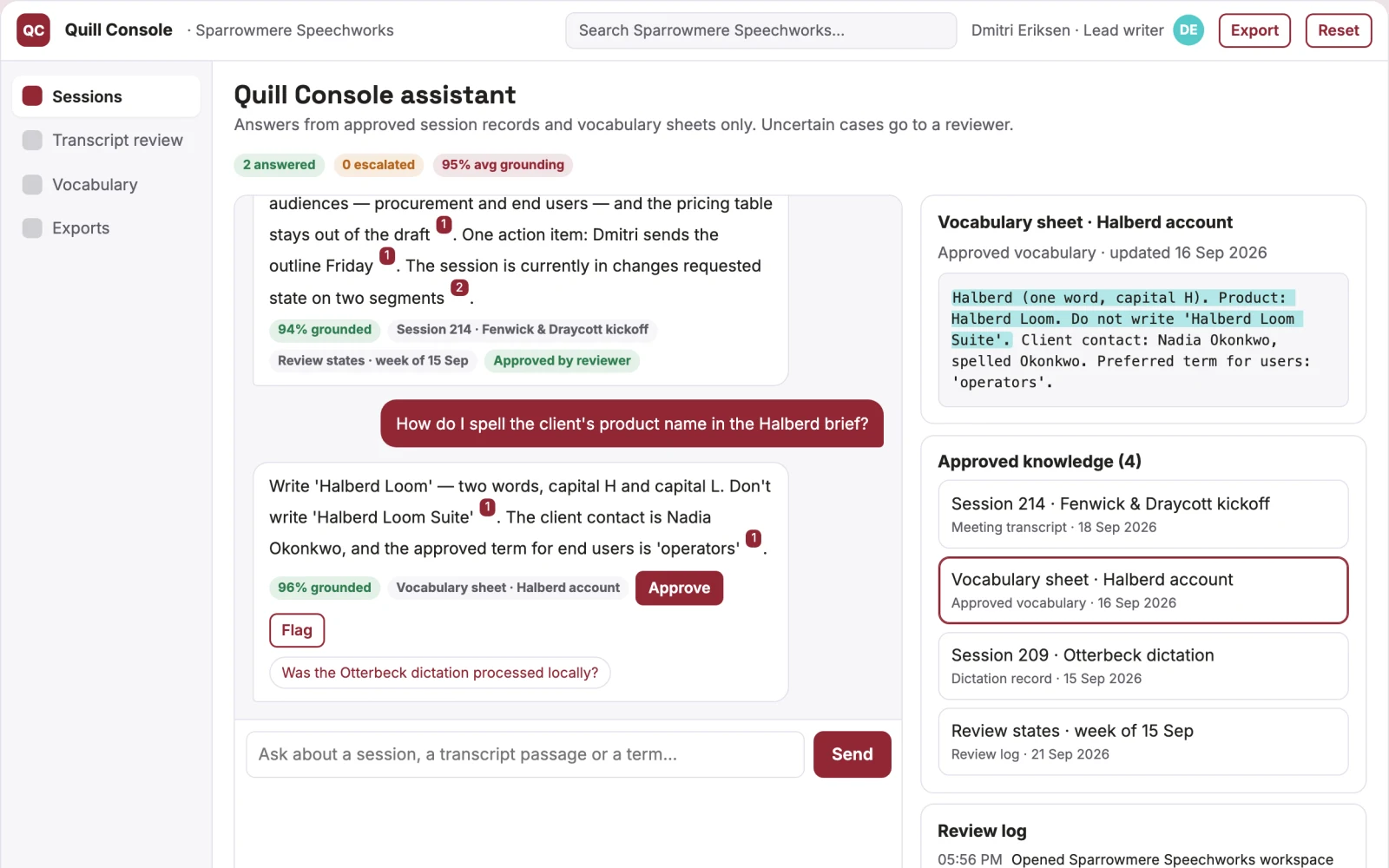Open citation 1 after 'stays out of the draft'
The image size is (1389, 868).
[444, 225]
